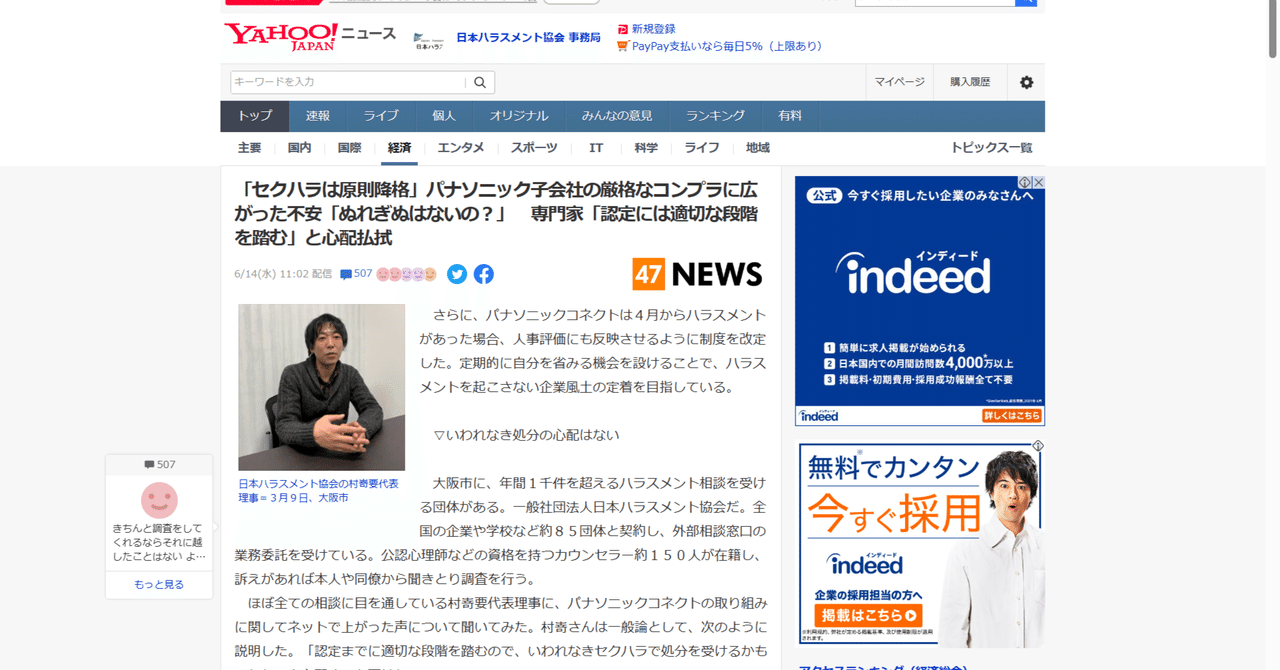Click the PayPay shopping cart icon
1280x670 pixels.
point(622,45)
